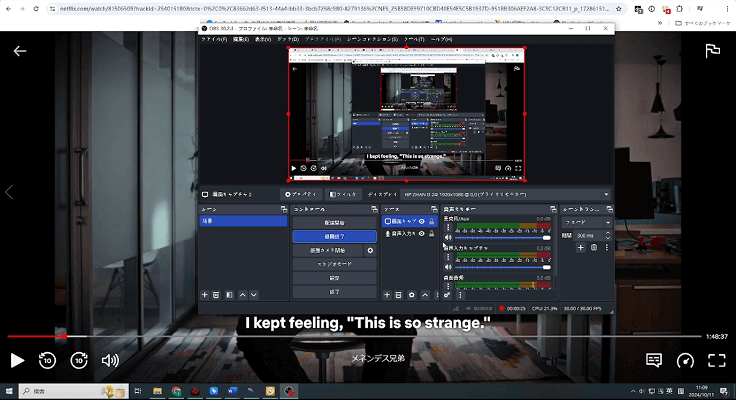Add a new source in OBS Sources panel
Viewport: 736px width, 400px height.
387,295
